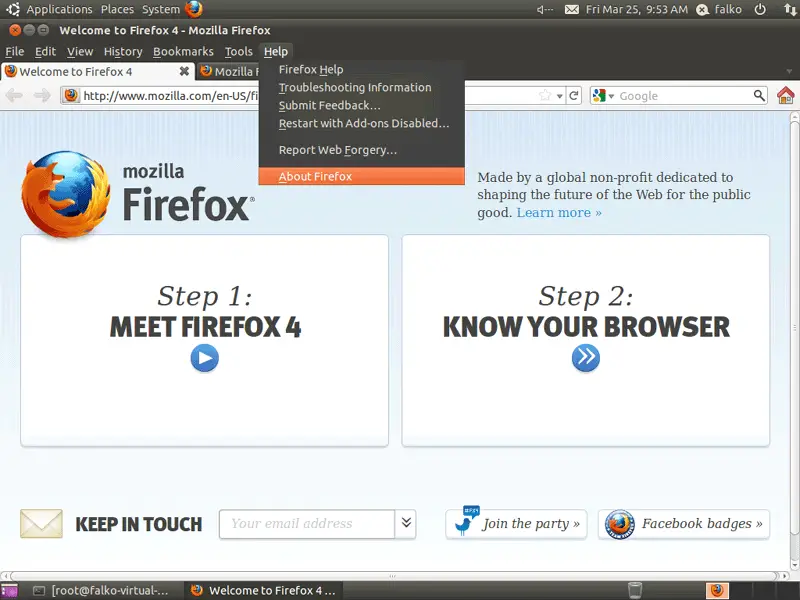The width and height of the screenshot is (800, 600).
Task: Open the File menu
Action: tap(15, 52)
